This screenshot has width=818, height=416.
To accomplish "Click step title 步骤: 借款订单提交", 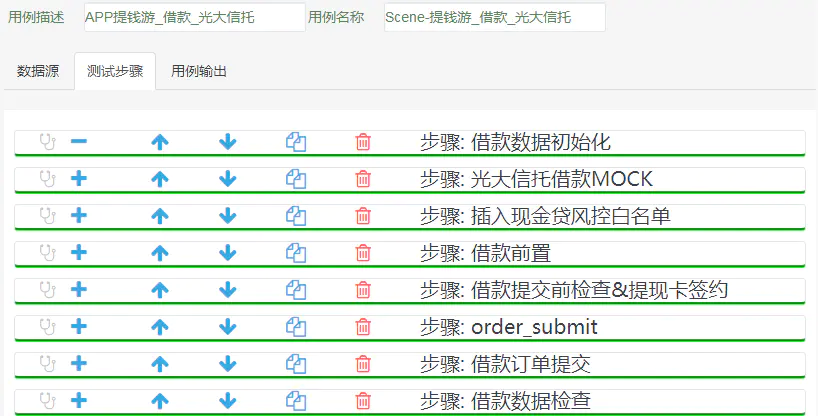I will tap(506, 364).
